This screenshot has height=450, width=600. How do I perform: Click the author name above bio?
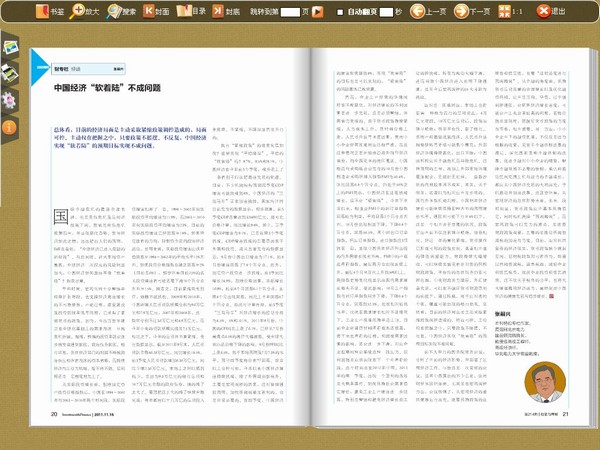tap(502, 314)
